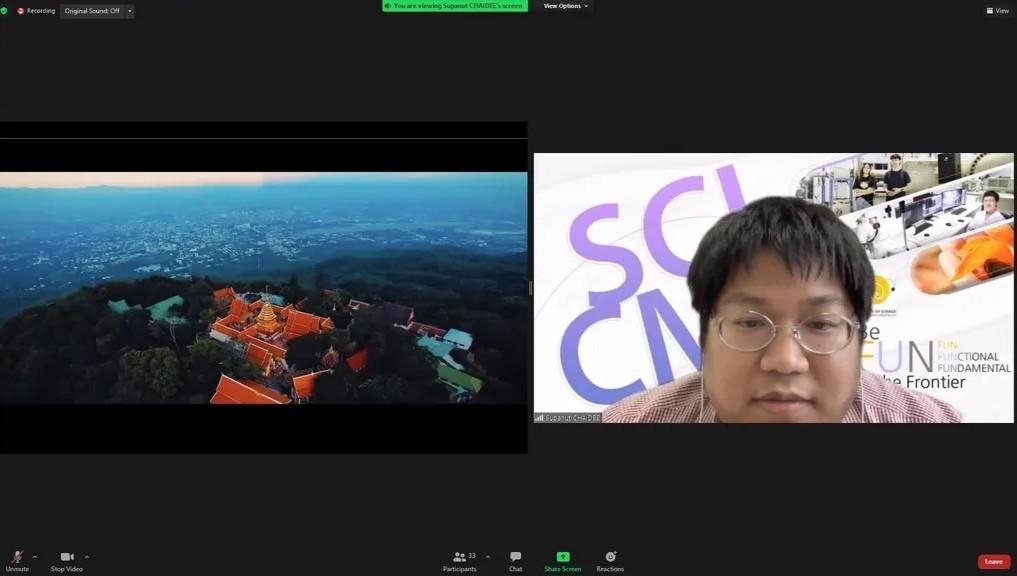This screenshot has width=1017, height=576.
Task: Click the green Share Screen icon
Action: point(562,559)
